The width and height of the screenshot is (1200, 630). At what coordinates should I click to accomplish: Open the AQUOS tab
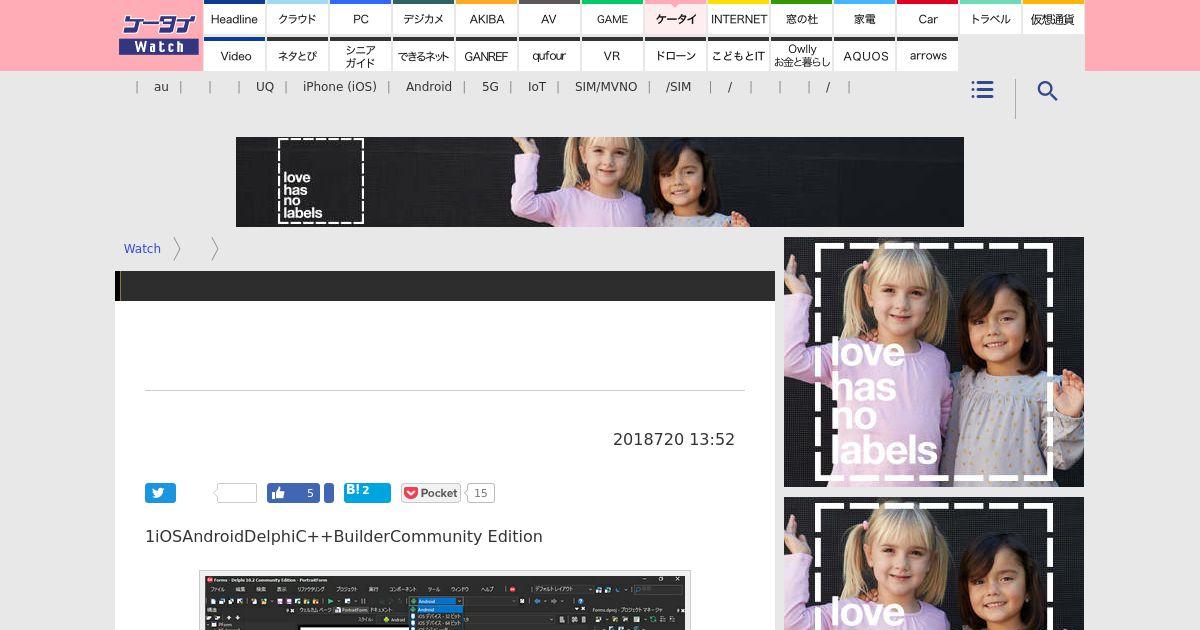864,55
